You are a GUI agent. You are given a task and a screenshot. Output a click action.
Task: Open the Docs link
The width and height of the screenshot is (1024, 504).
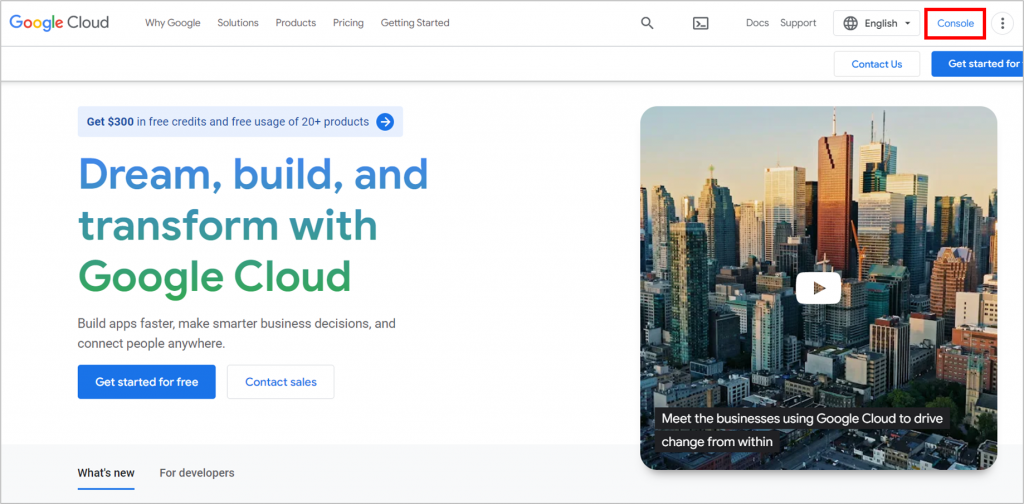758,23
